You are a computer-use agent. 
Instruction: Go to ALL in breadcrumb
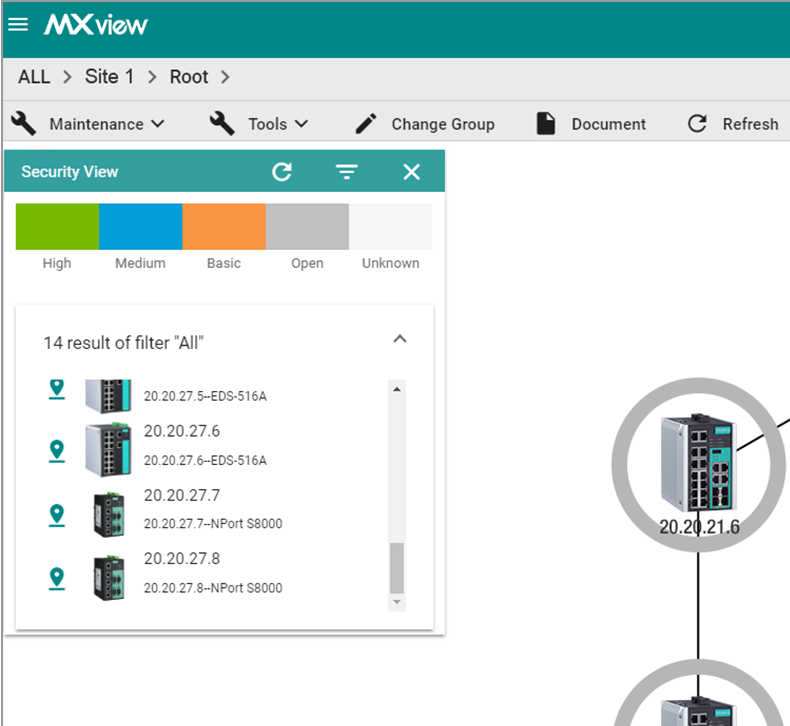tap(34, 77)
